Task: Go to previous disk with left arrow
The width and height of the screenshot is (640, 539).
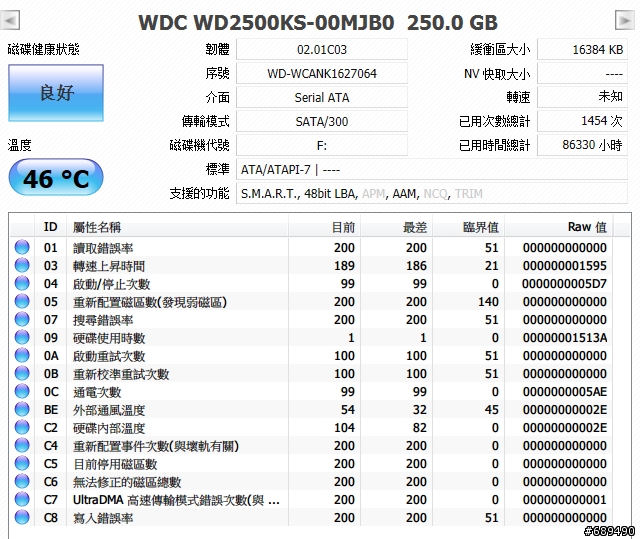Action: click(x=10, y=20)
